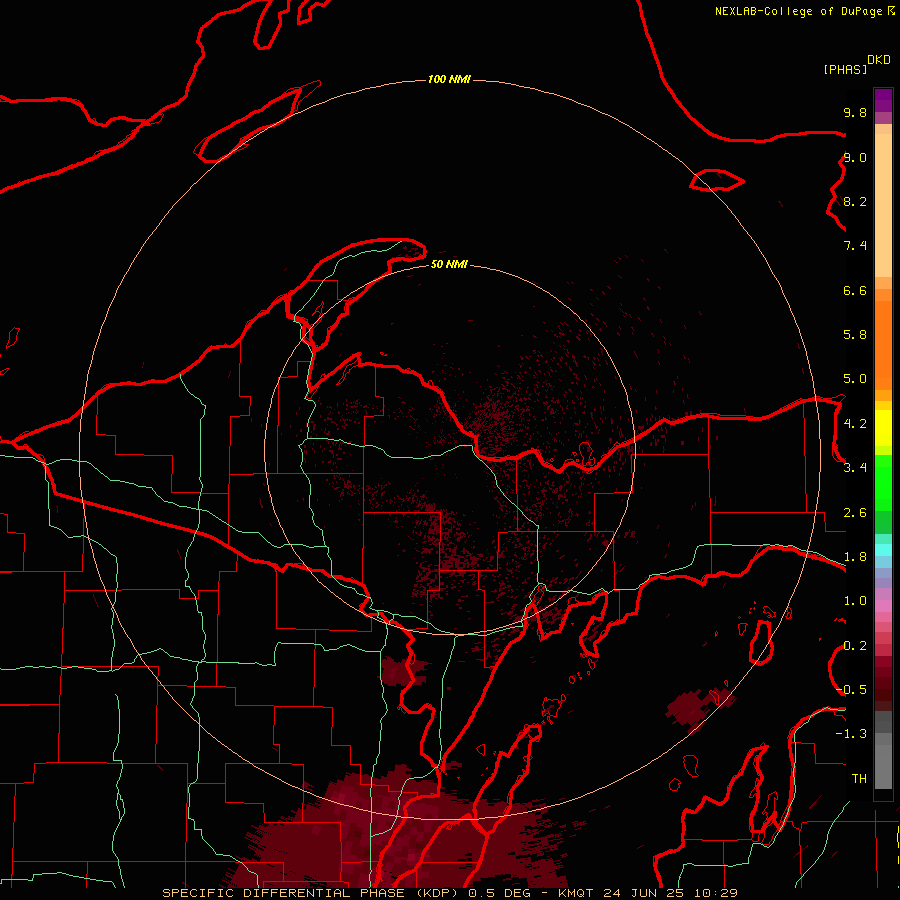Click the 9.0 legend value
Screen dimensions: 900x900
pyautogui.click(x=855, y=157)
